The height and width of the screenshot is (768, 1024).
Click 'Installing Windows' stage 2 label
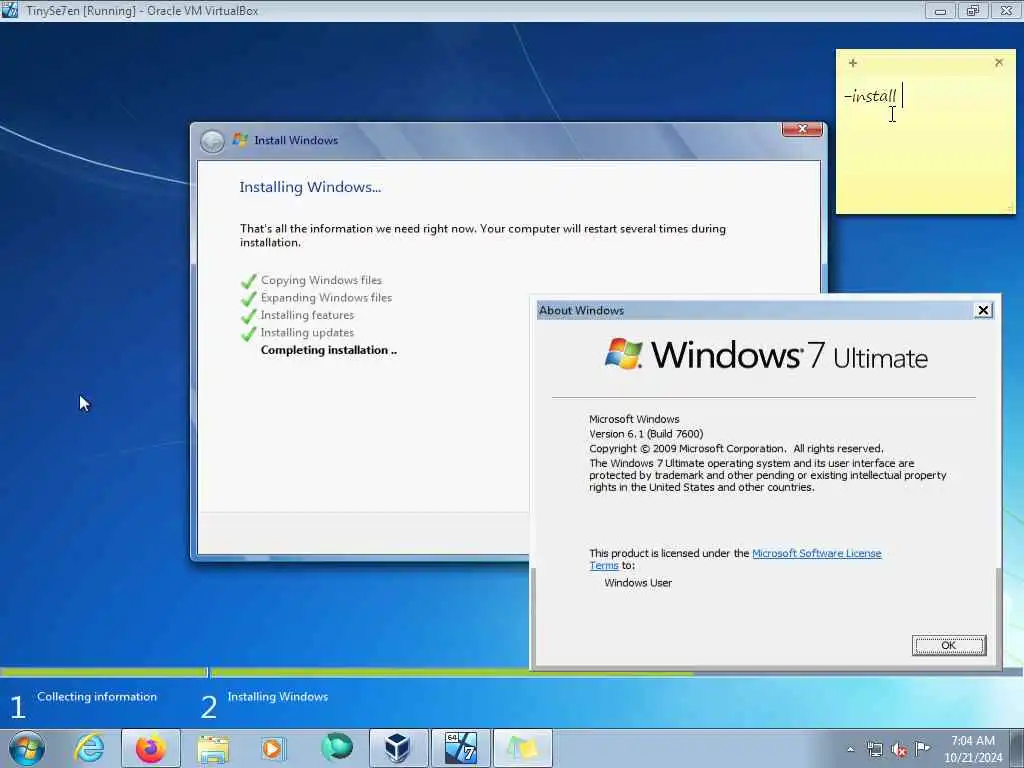278,697
